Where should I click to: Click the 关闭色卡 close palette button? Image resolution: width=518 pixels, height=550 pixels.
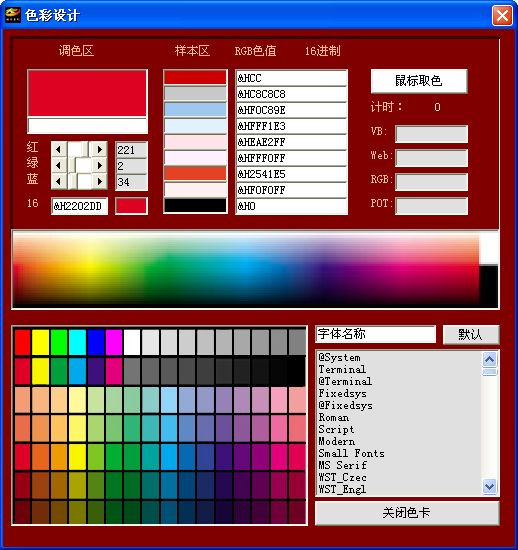point(407,513)
